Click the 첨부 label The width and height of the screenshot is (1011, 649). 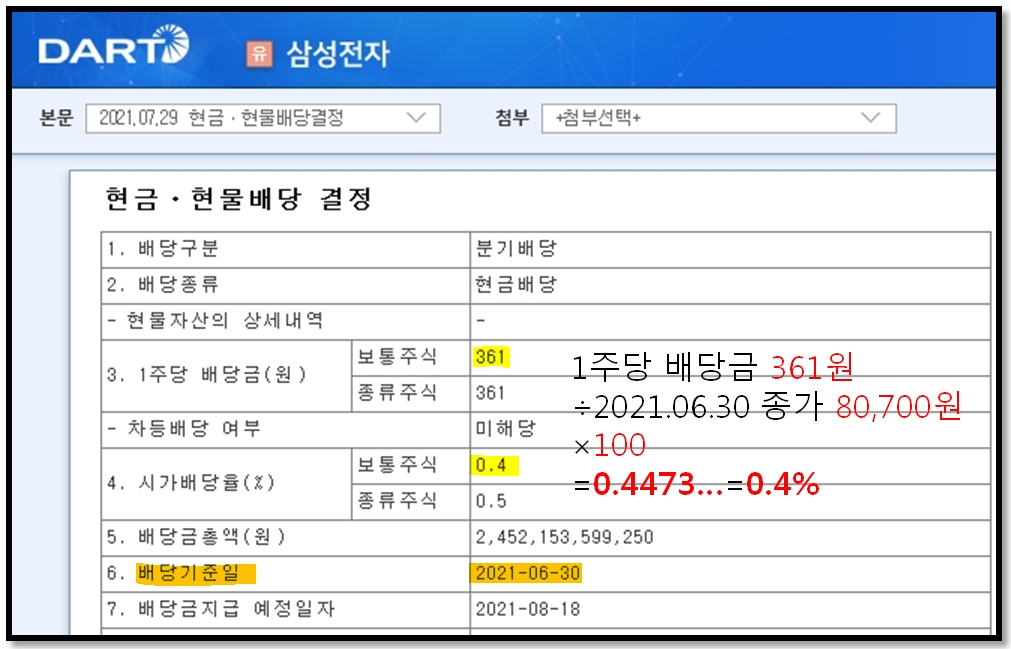pyautogui.click(x=512, y=118)
